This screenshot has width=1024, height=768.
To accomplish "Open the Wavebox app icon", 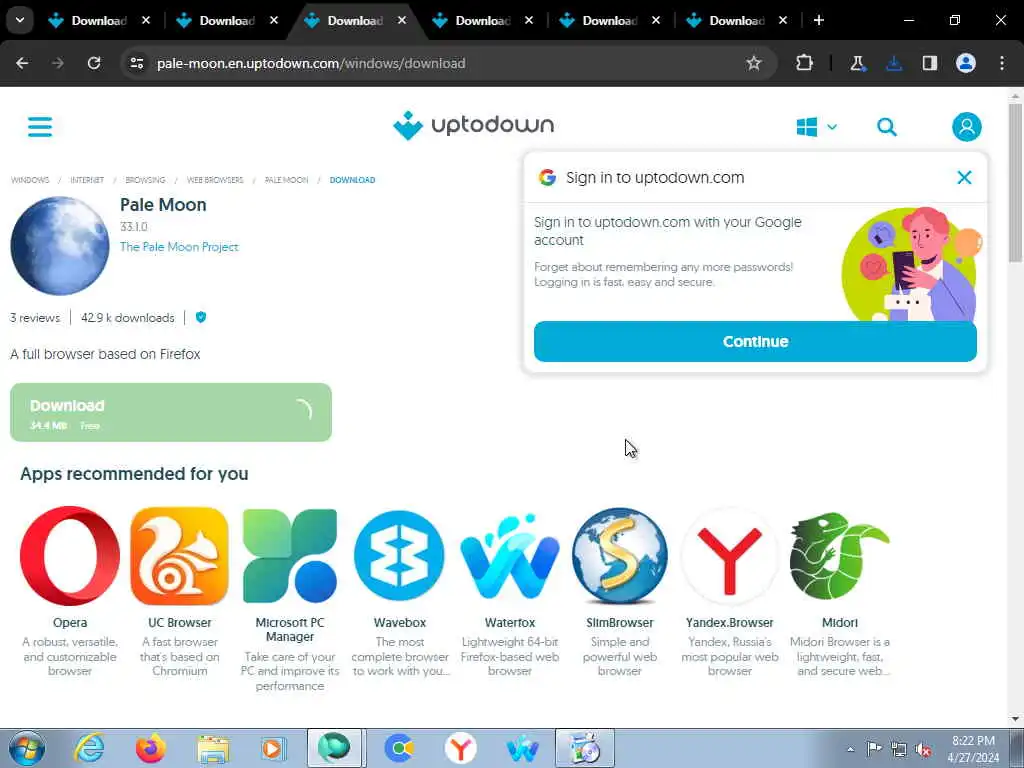I will coord(400,556).
